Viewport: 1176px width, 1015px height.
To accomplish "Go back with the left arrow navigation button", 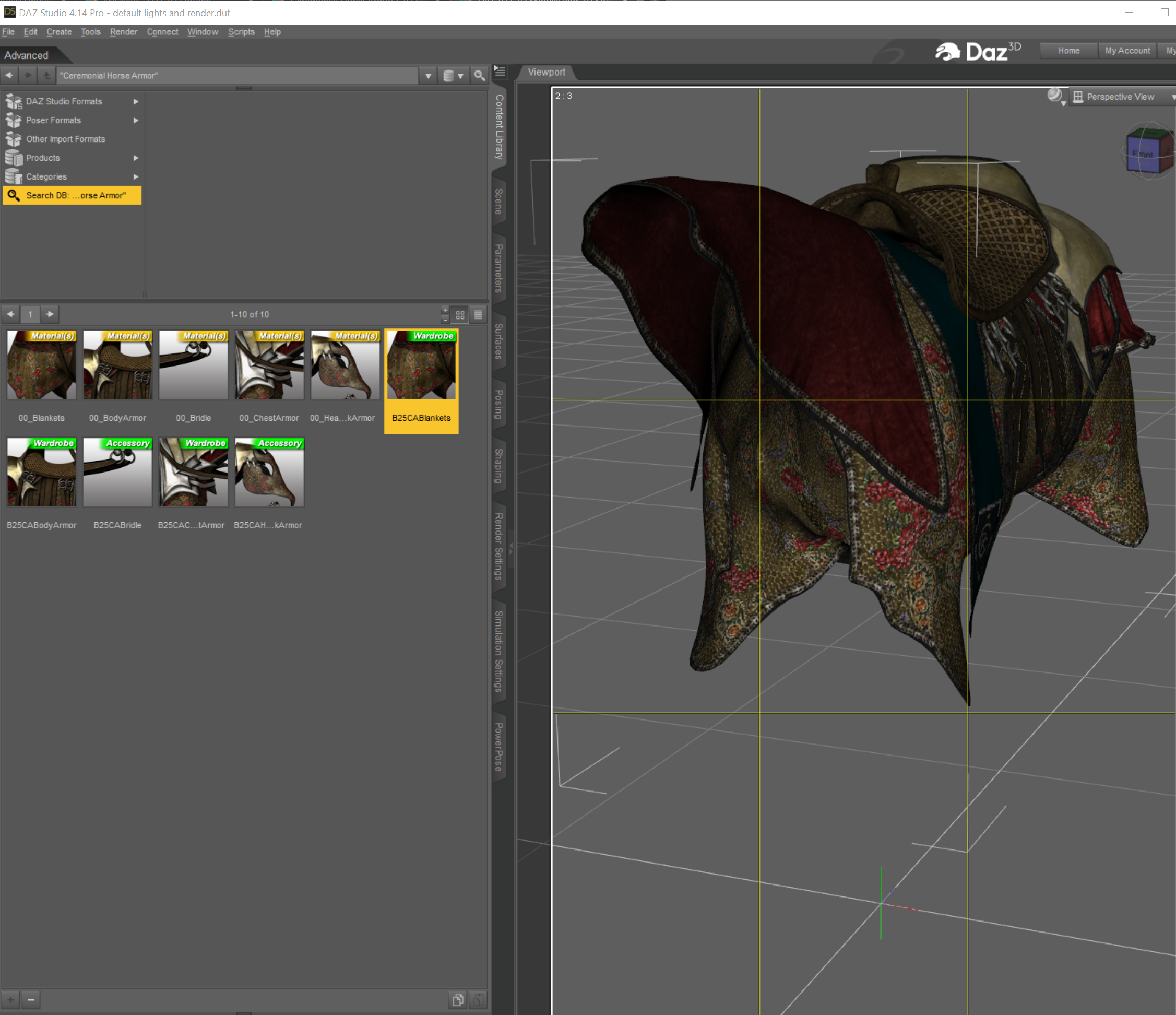I will pyautogui.click(x=9, y=76).
